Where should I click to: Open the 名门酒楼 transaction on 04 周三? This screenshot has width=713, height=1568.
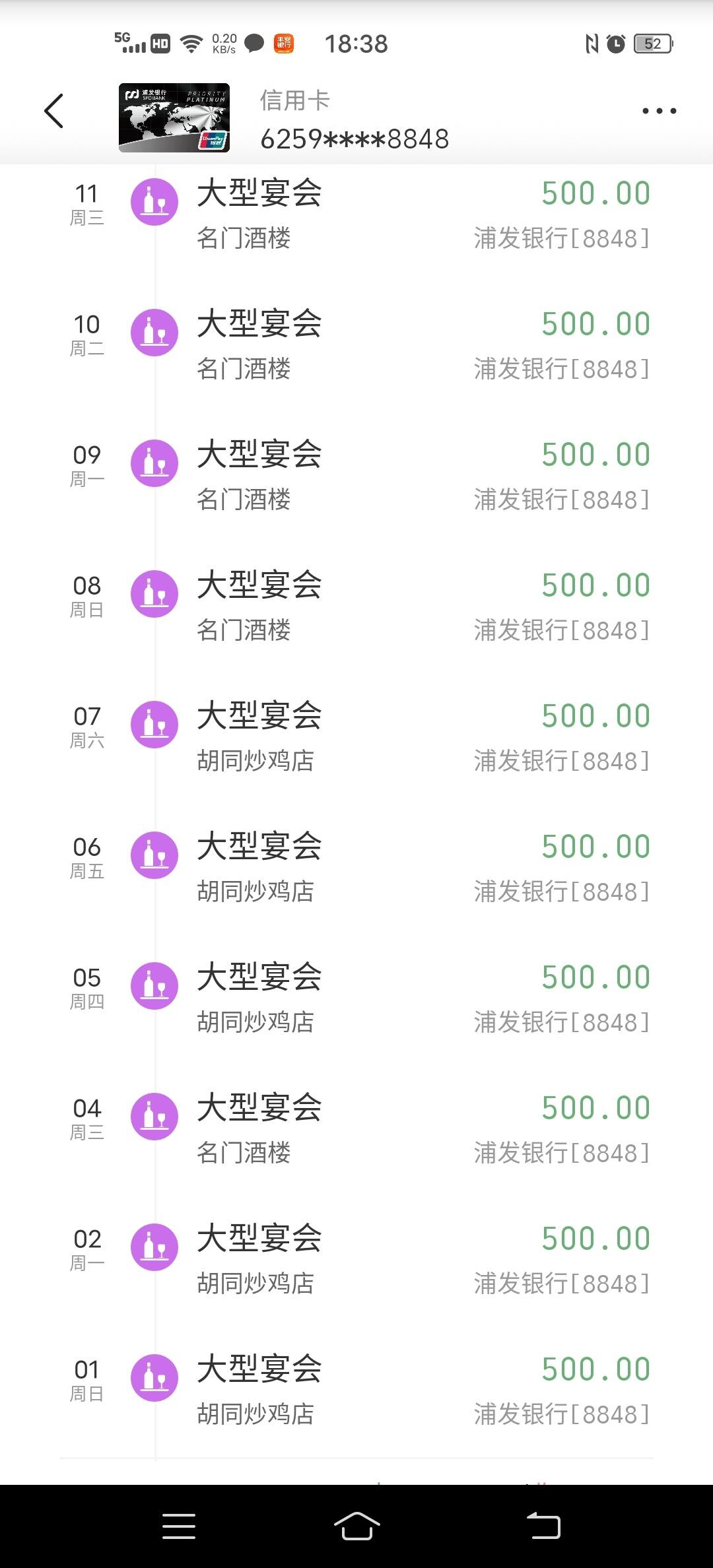(x=356, y=1130)
